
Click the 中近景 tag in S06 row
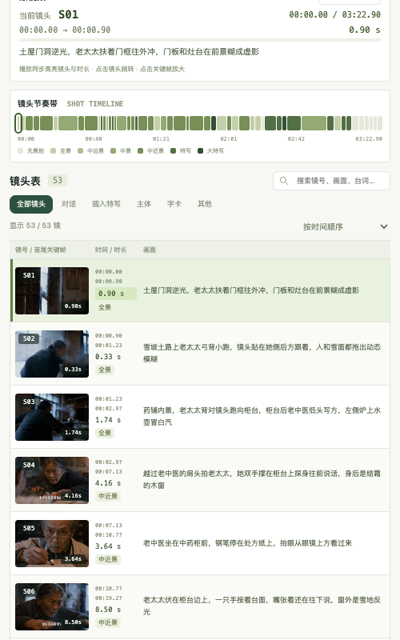click(x=108, y=623)
